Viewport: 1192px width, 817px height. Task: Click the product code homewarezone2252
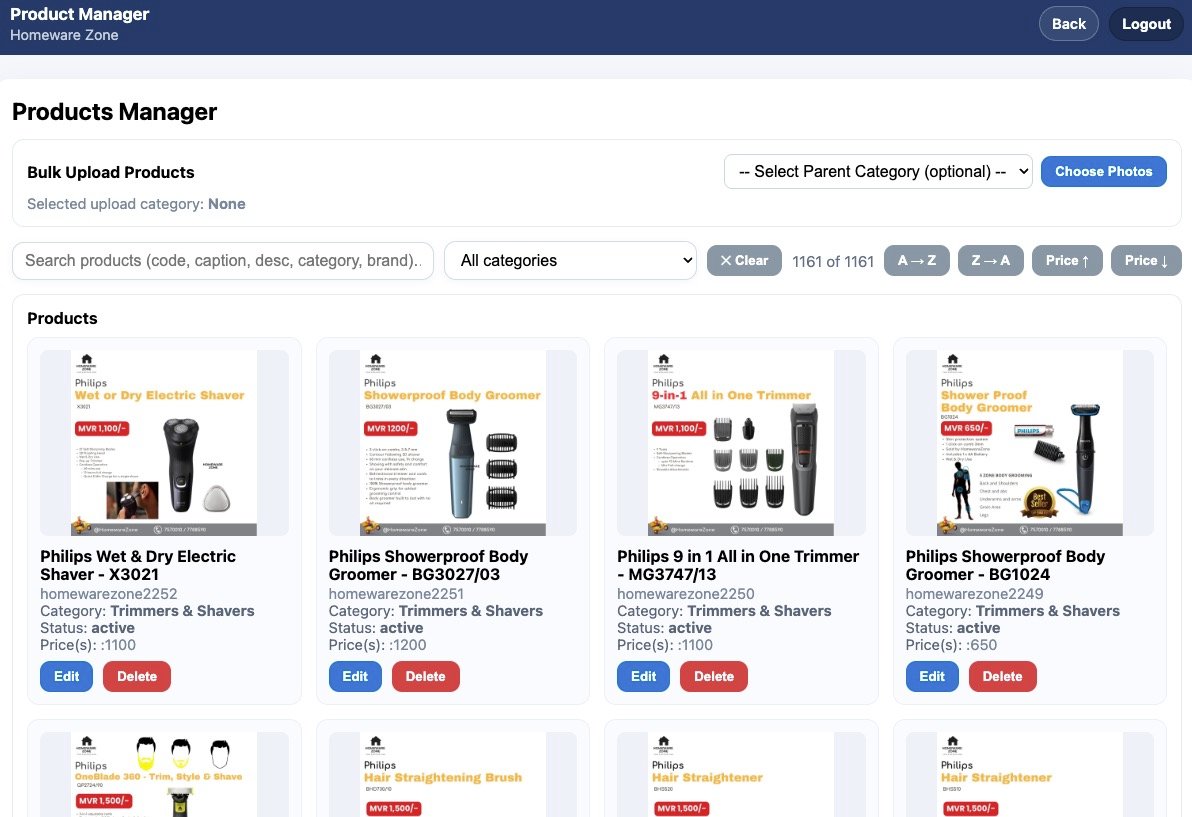pyautogui.click(x=106, y=593)
